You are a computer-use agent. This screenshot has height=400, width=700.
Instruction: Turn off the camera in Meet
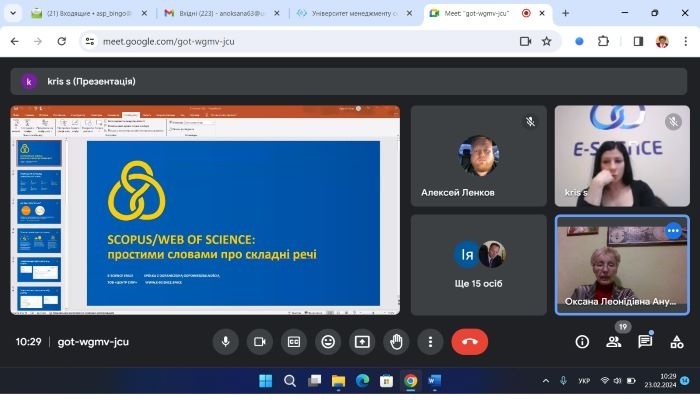(259, 342)
